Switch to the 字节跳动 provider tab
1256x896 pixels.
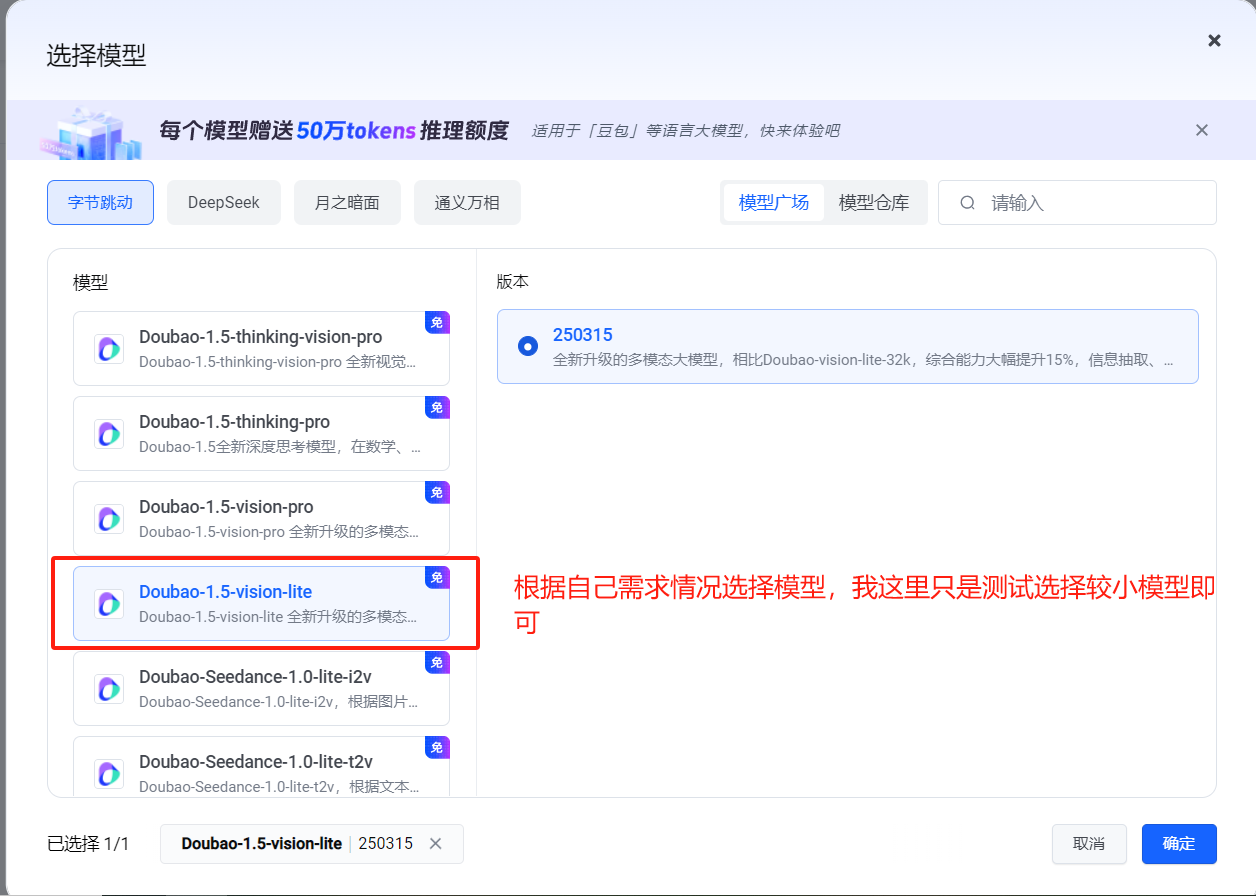pos(100,203)
